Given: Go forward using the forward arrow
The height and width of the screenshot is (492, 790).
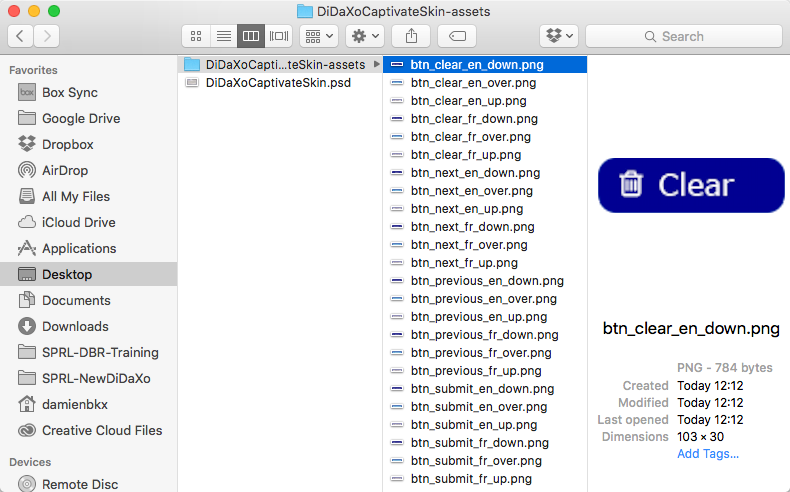Looking at the screenshot, I should pyautogui.click(x=46, y=36).
